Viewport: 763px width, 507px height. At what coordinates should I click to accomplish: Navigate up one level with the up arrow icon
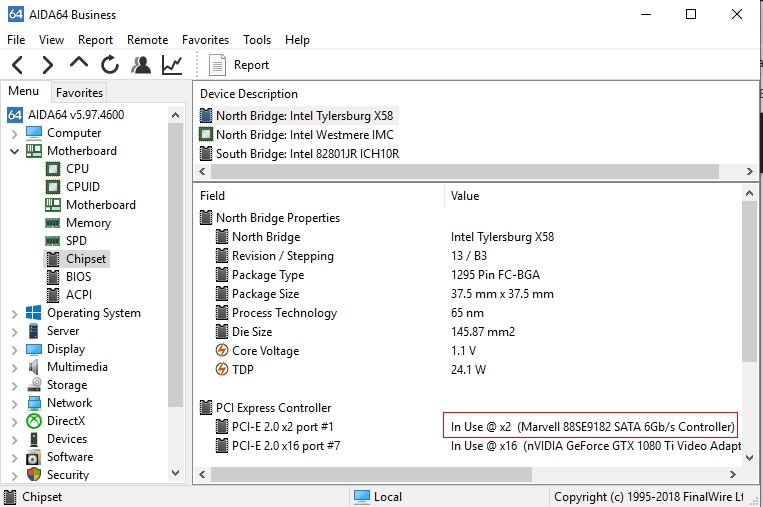(x=79, y=63)
